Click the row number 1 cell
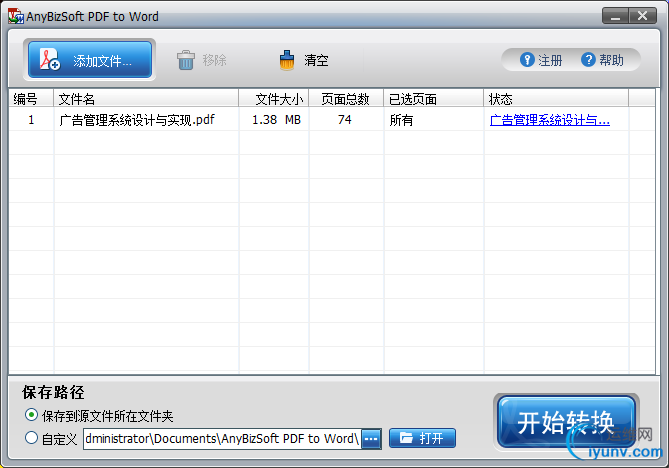This screenshot has width=669, height=468. click(31, 120)
